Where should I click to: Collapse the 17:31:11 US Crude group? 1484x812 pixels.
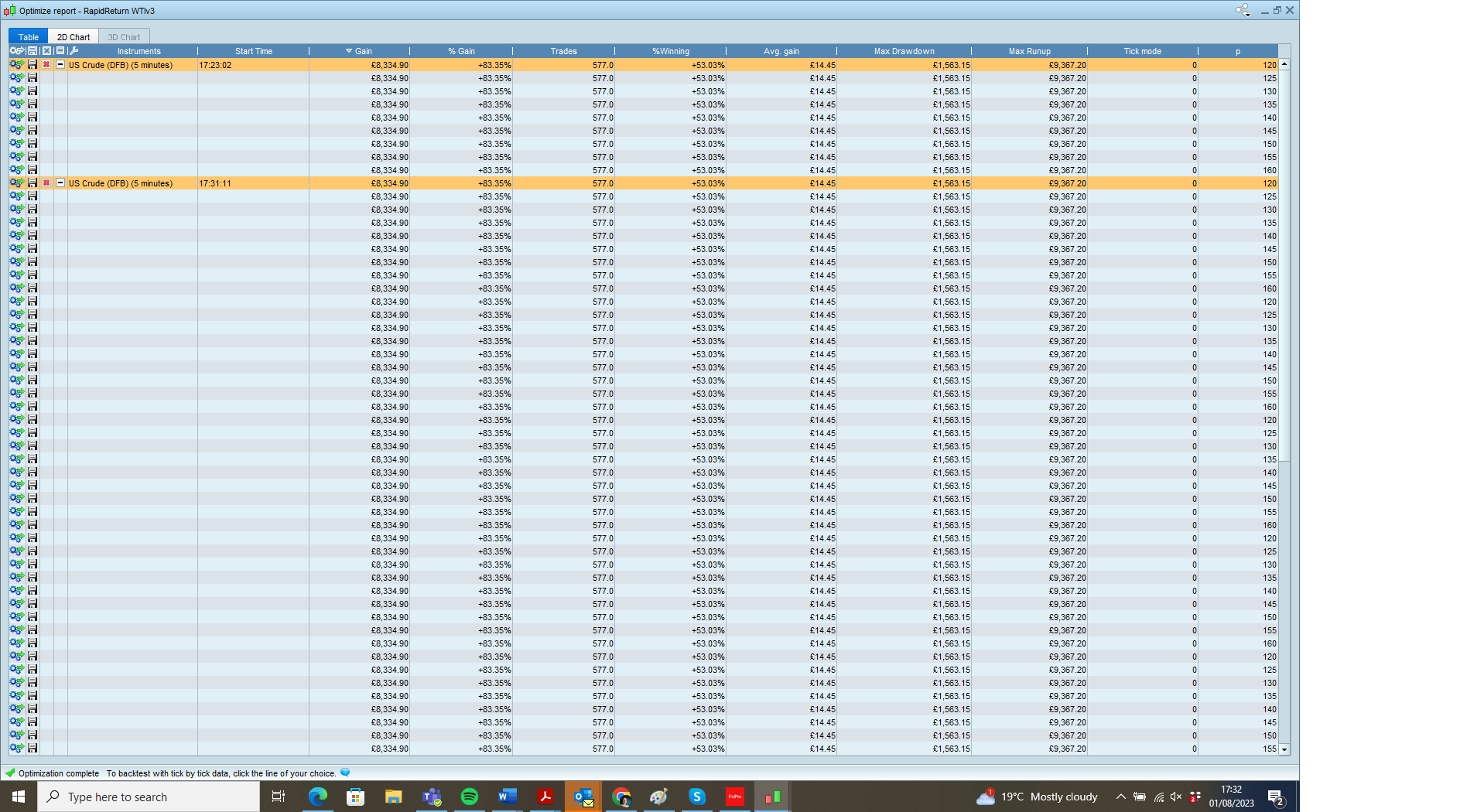(x=60, y=183)
